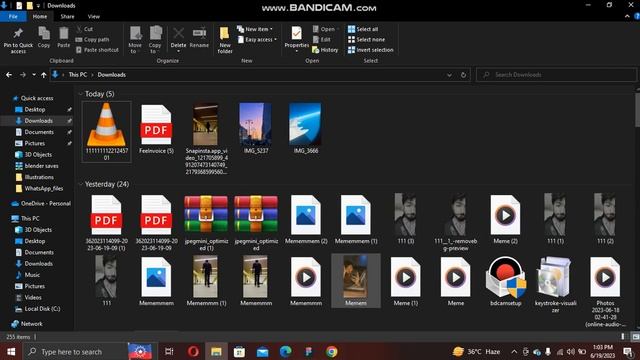This screenshot has height=360, width=640.
Task: Open blender saves folder in sidebar
Action: [x=41, y=166]
